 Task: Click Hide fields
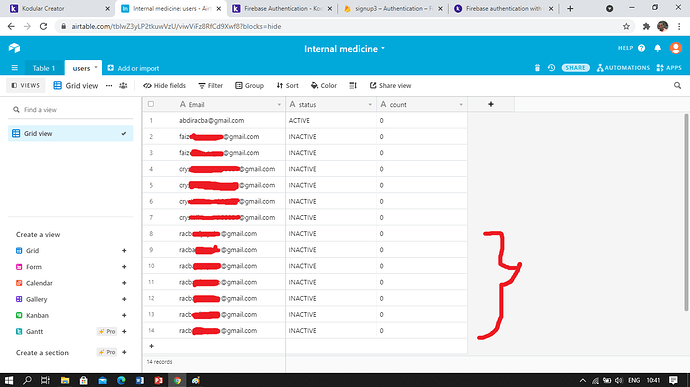click(x=164, y=85)
